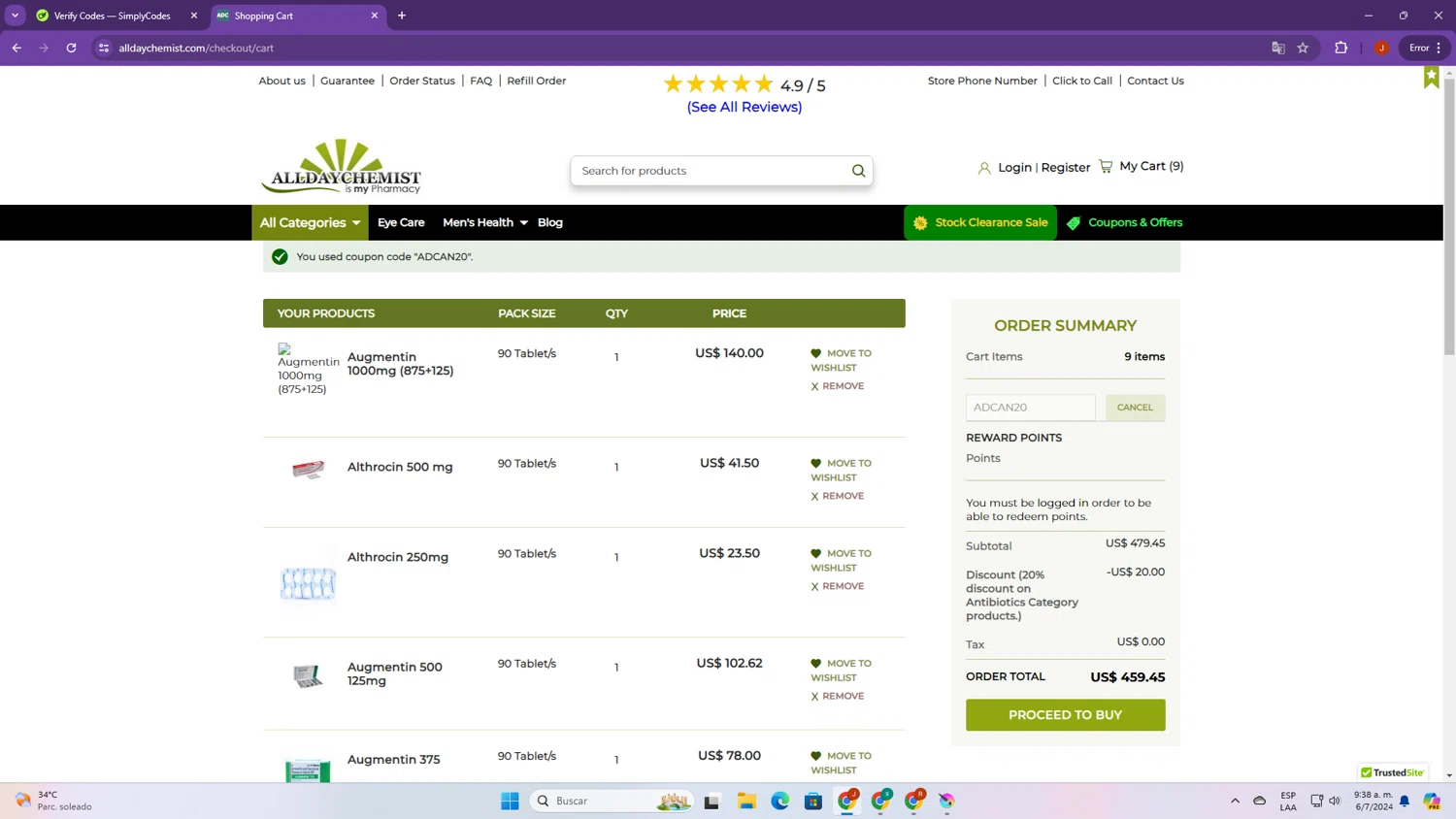
Task: Go back using the browser back arrow
Action: click(x=17, y=48)
